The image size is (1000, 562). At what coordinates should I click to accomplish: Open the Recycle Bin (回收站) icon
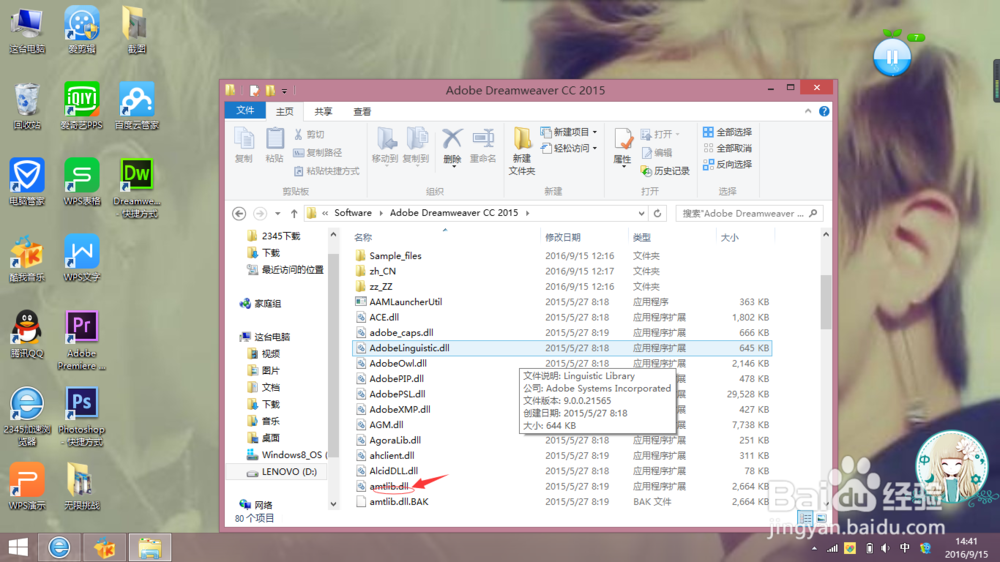[x=27, y=106]
